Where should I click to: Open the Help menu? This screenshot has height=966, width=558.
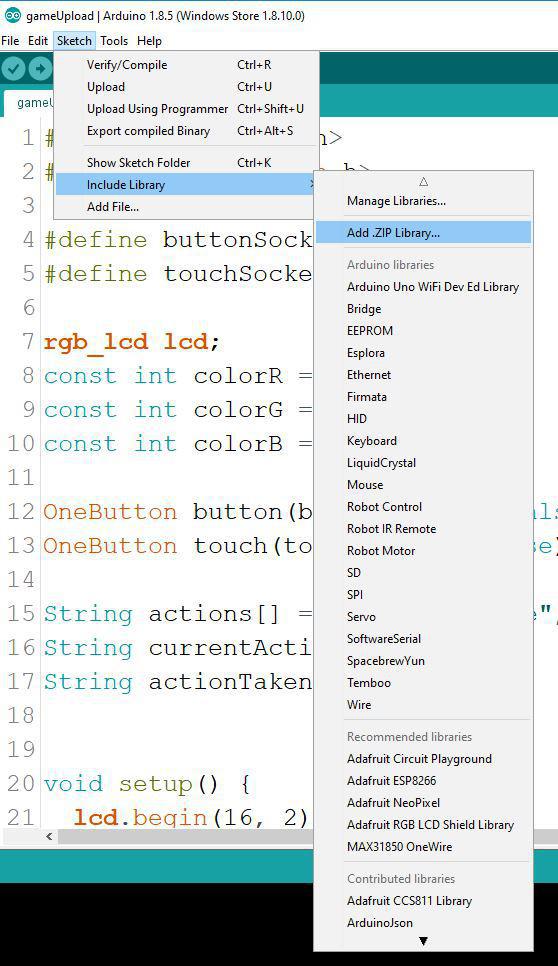point(149,41)
